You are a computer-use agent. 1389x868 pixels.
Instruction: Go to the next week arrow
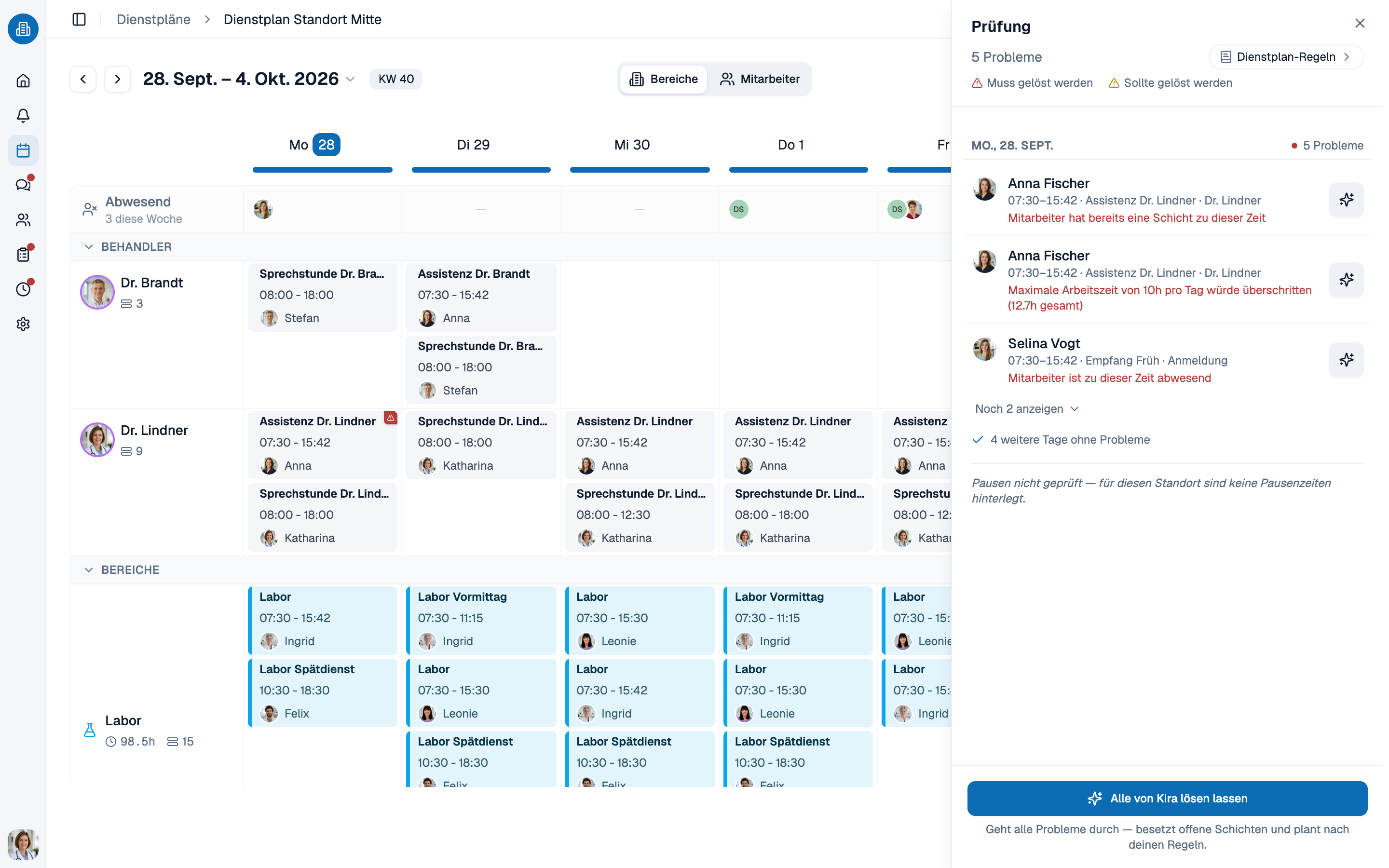[x=118, y=79]
